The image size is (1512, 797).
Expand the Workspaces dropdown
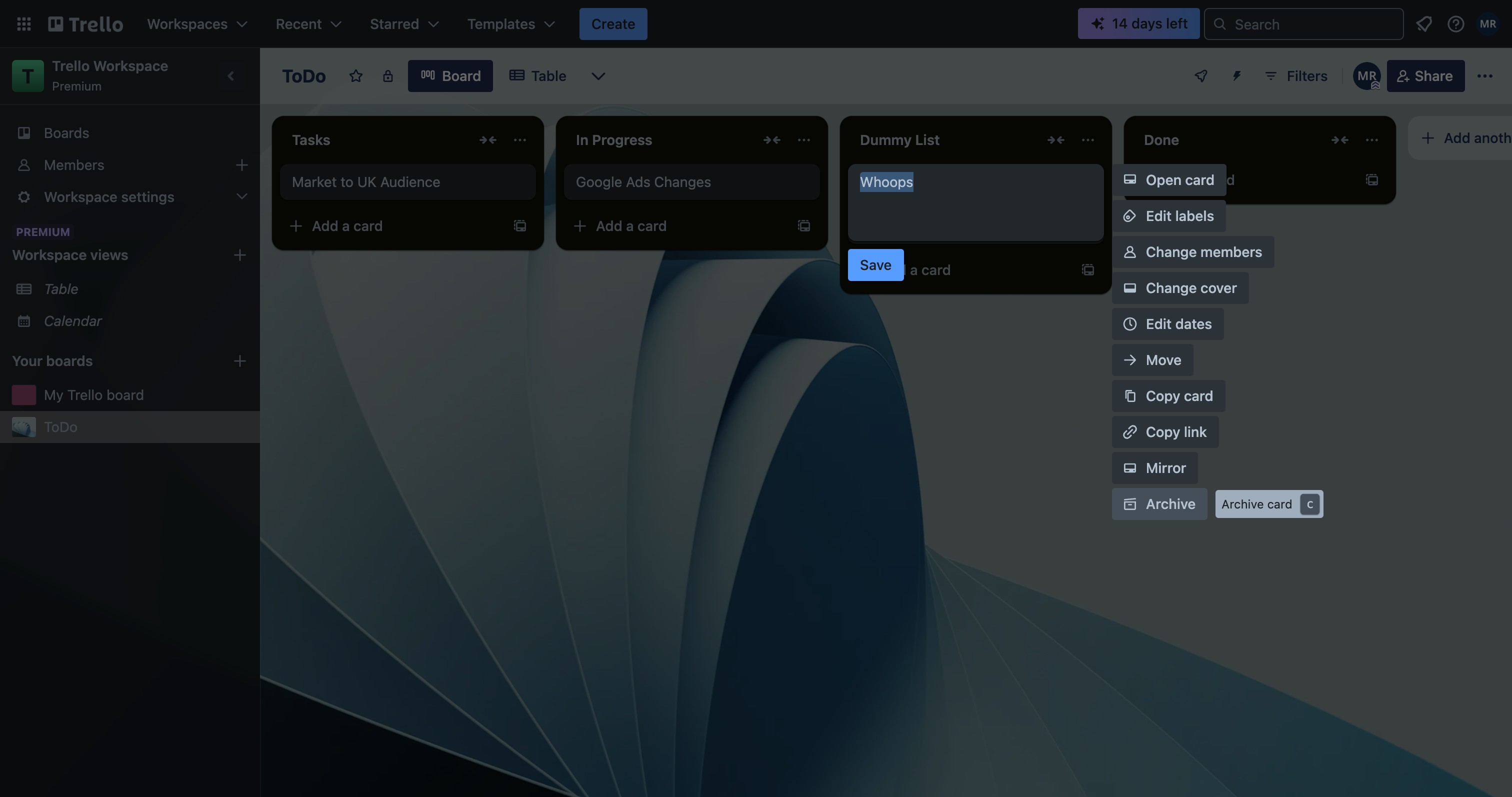pos(197,24)
